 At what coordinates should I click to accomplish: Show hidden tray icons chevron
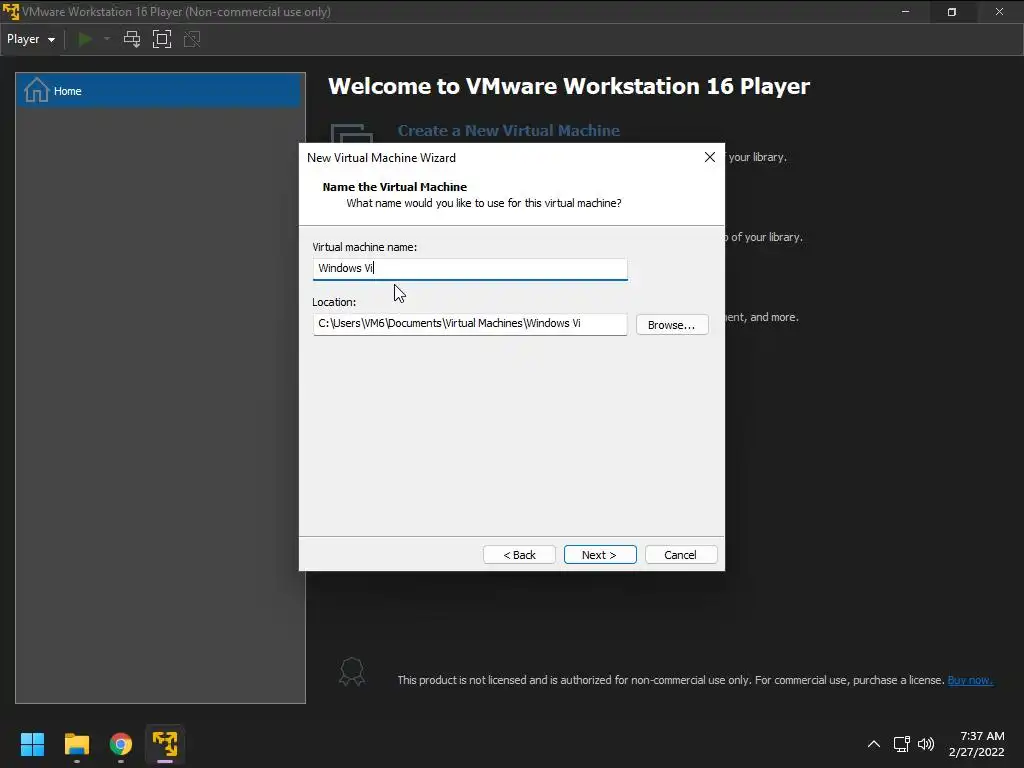pyautogui.click(x=874, y=744)
